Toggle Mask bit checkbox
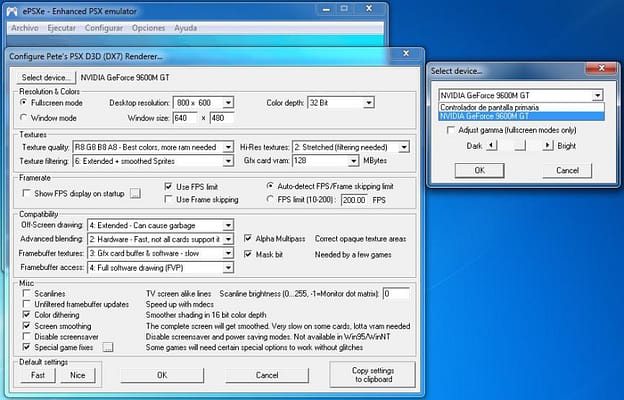 tap(248, 254)
